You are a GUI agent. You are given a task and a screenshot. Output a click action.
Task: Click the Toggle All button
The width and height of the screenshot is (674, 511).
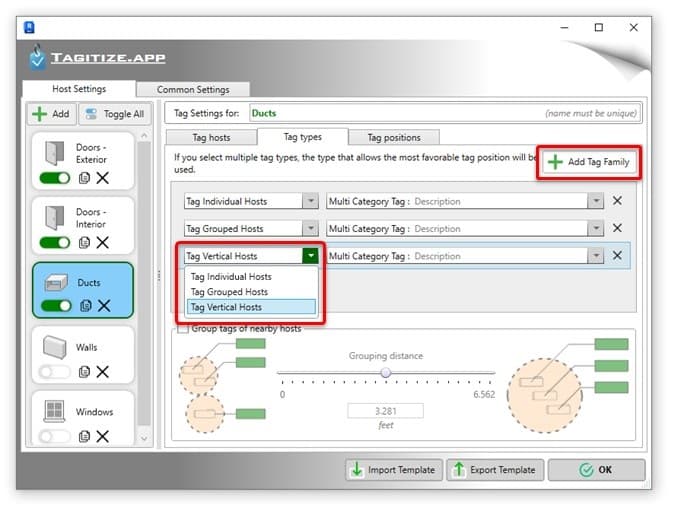pos(115,114)
